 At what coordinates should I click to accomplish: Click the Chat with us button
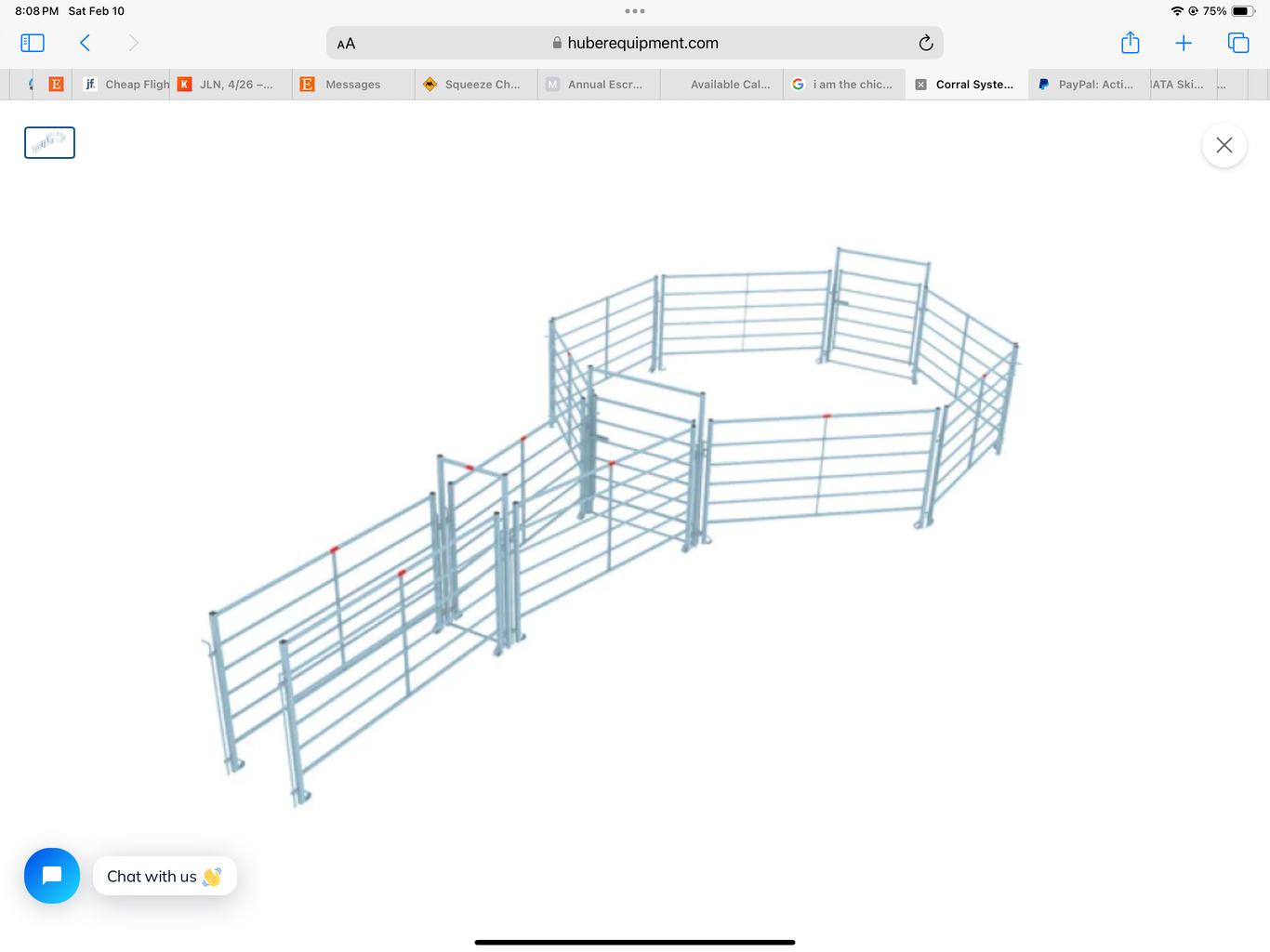165,876
